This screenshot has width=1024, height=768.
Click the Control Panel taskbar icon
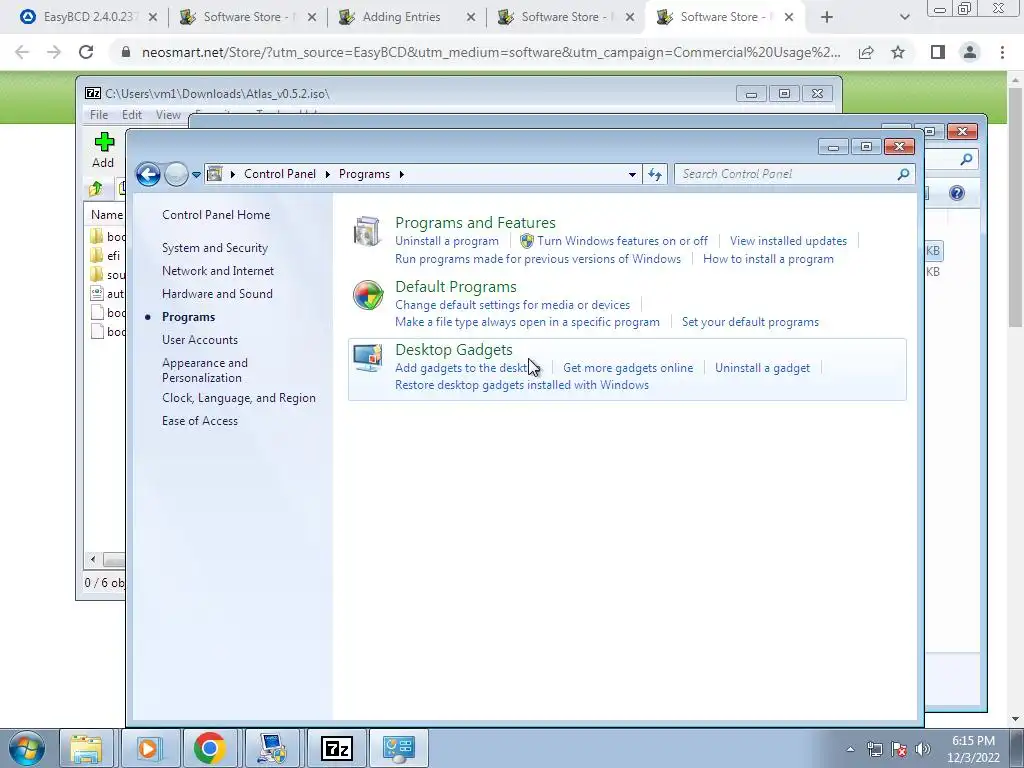399,748
